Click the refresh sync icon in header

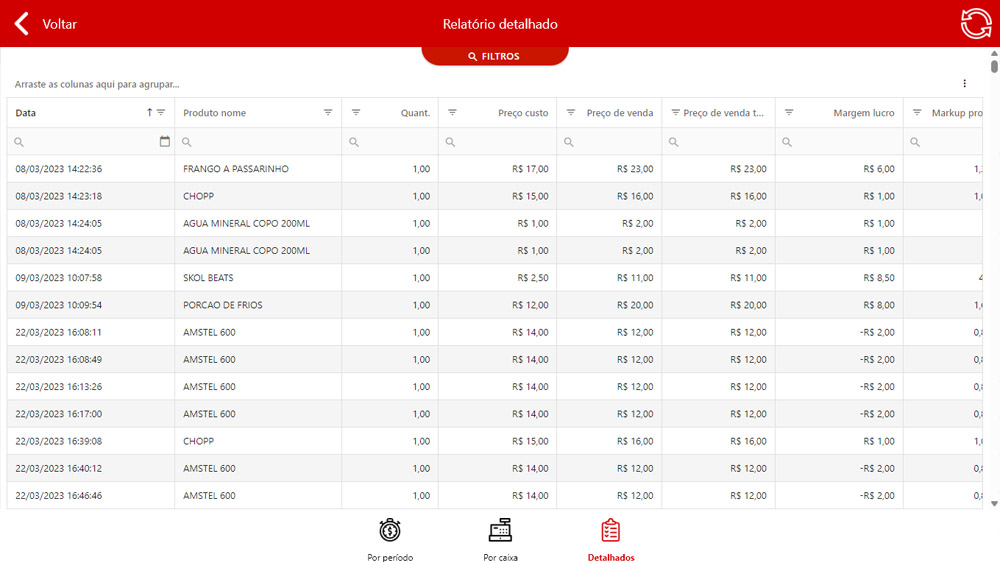976,24
